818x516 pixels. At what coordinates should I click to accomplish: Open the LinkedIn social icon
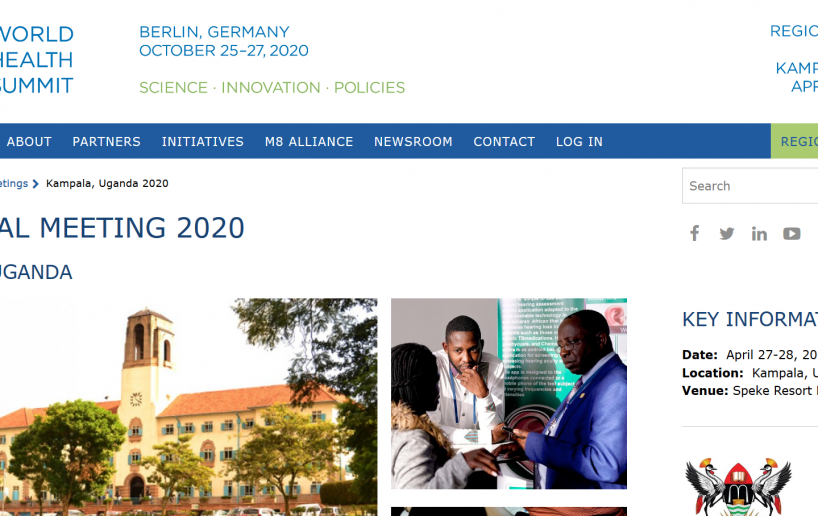[x=759, y=234]
